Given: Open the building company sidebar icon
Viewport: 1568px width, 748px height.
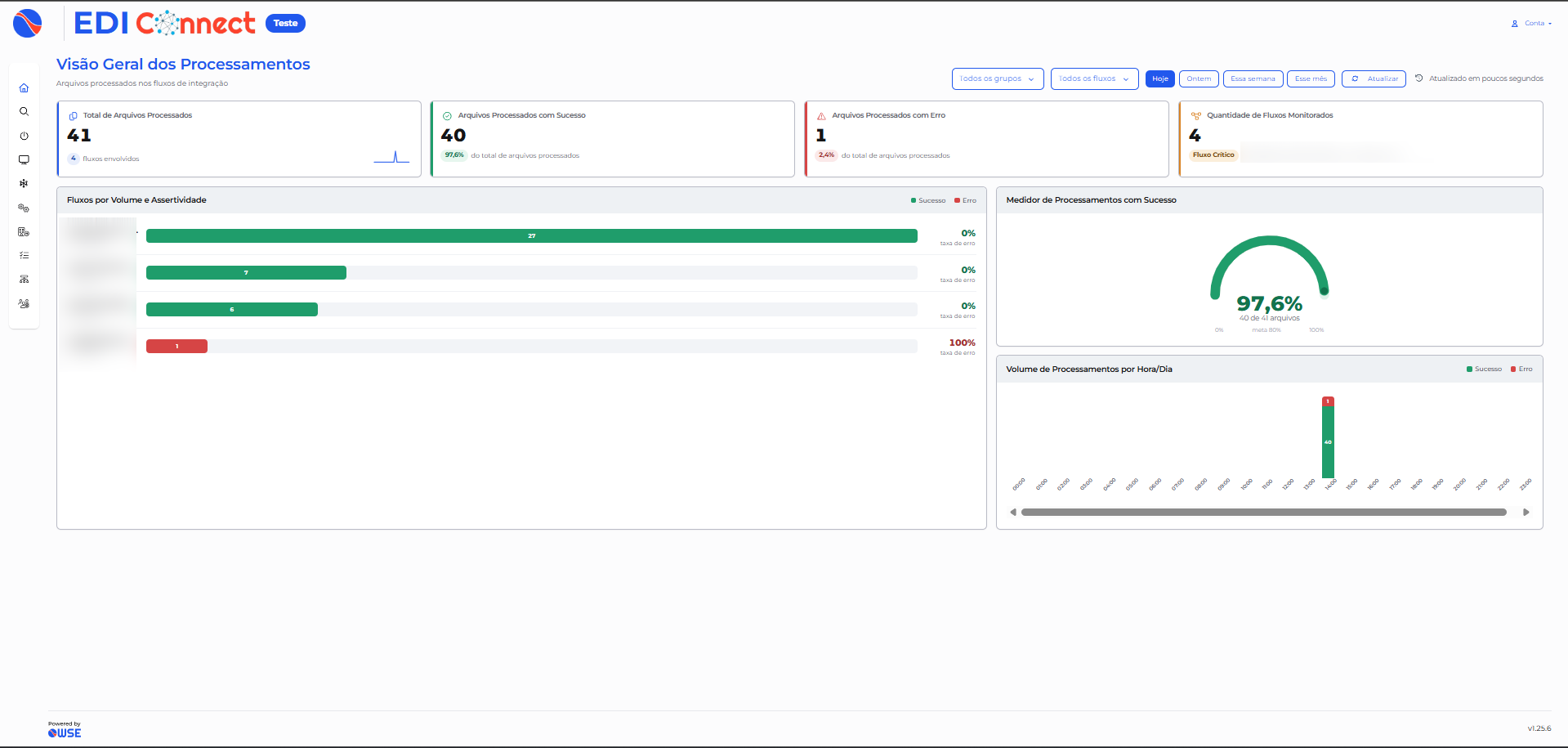Looking at the screenshot, I should point(24,231).
